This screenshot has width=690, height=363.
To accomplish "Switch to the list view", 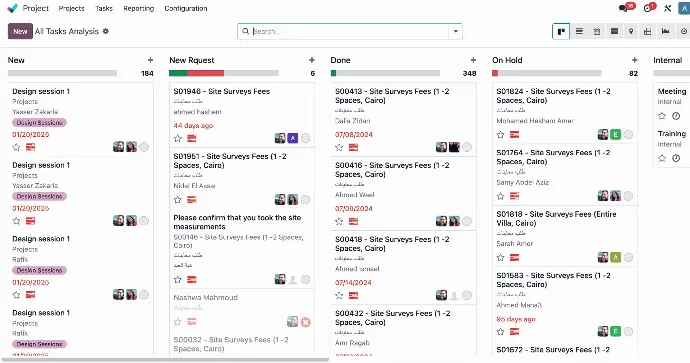I will pos(579,31).
